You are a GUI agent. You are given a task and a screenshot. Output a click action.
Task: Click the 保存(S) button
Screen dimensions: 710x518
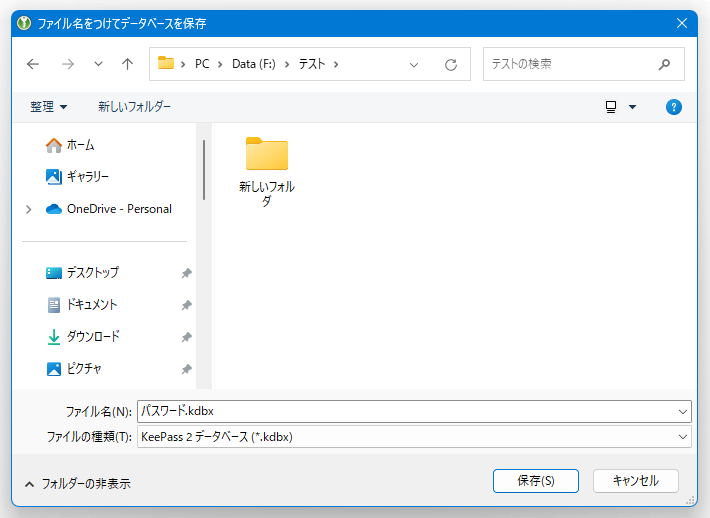point(536,481)
